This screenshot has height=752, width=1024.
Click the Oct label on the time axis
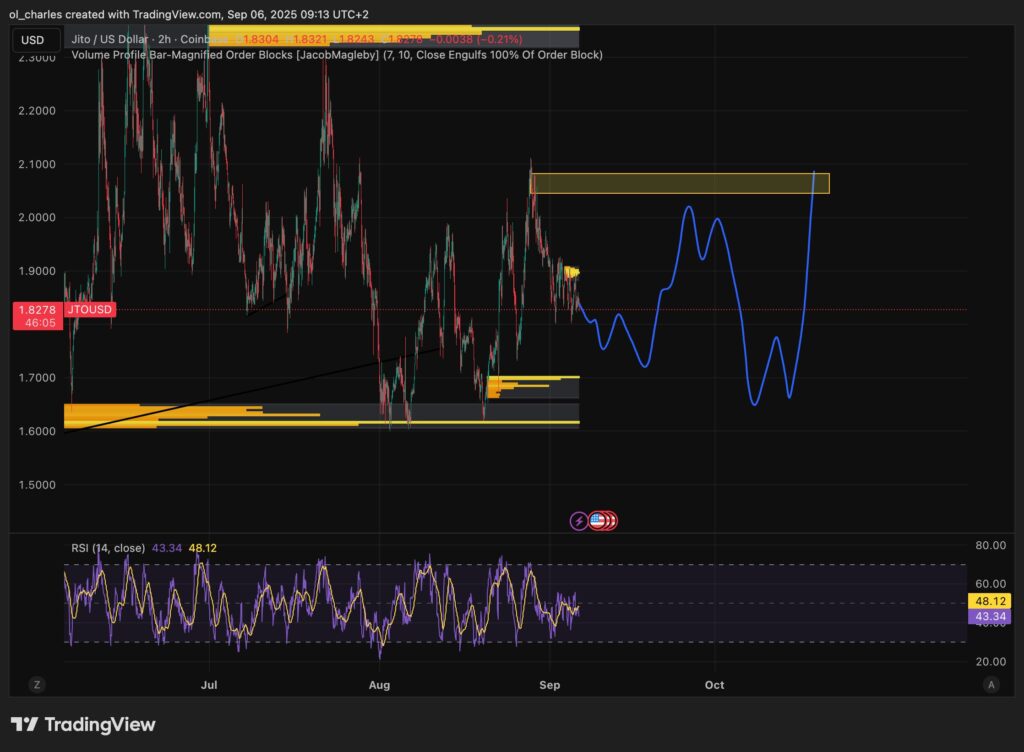(x=714, y=685)
